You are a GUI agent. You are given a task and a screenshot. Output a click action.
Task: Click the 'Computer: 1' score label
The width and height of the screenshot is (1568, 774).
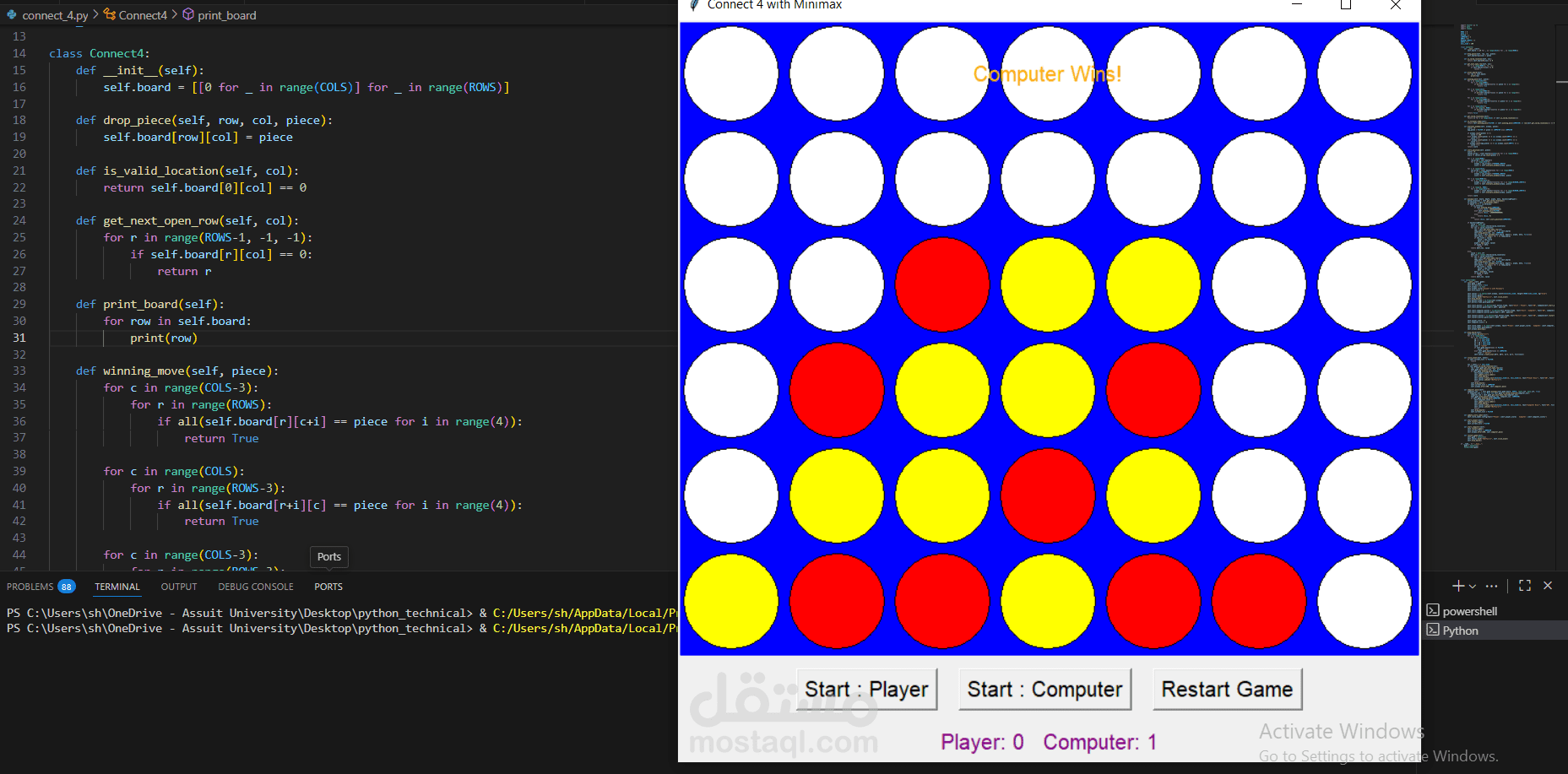(x=1099, y=742)
